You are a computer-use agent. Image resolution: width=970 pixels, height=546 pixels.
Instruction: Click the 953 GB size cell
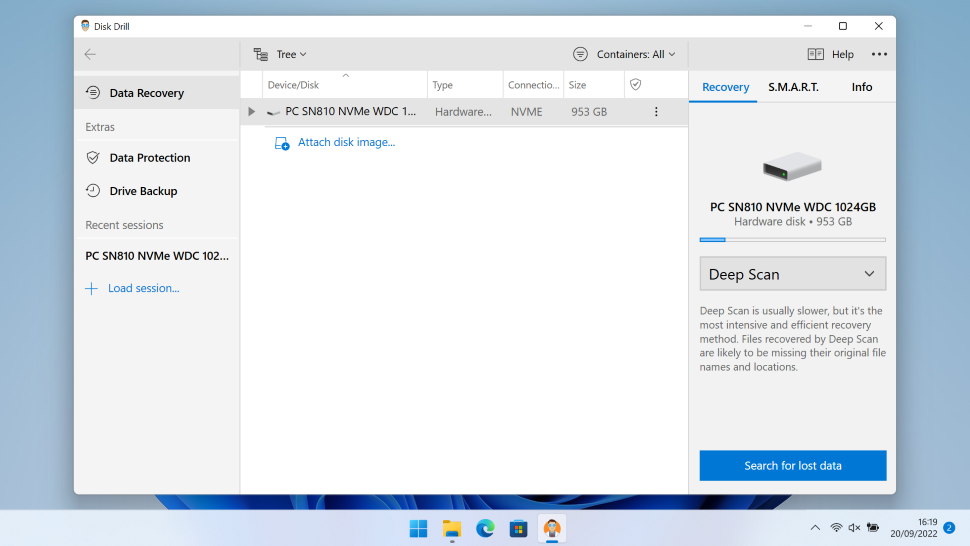click(588, 112)
